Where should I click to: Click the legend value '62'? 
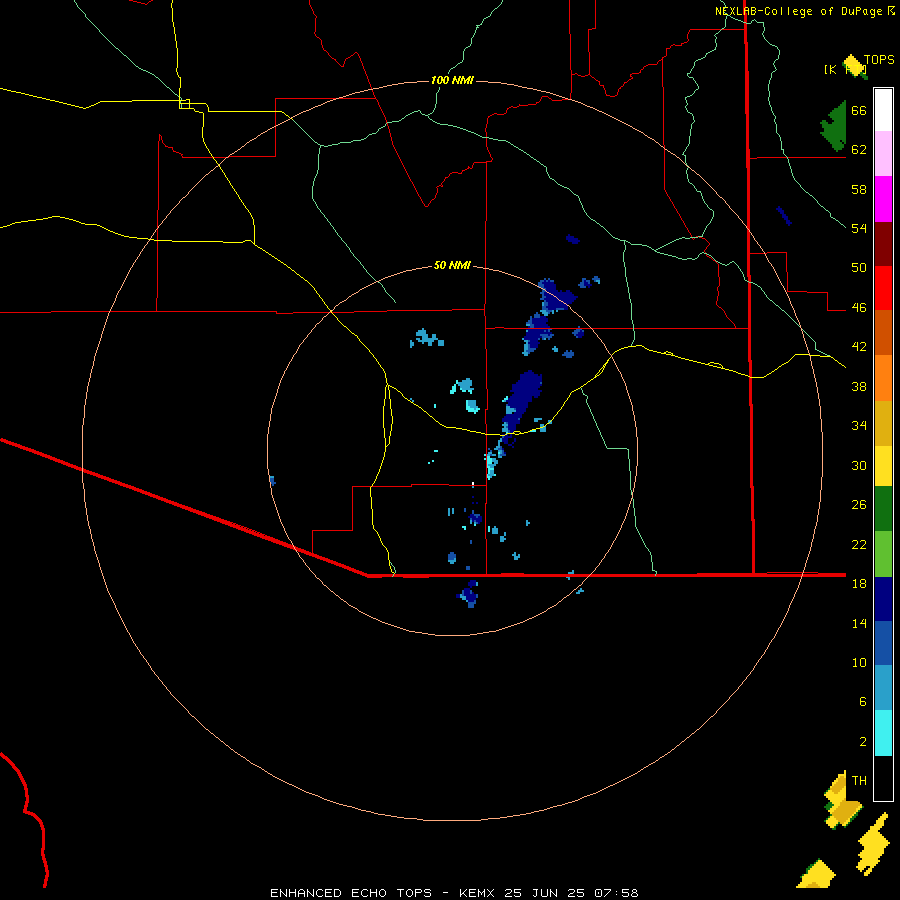coord(859,150)
